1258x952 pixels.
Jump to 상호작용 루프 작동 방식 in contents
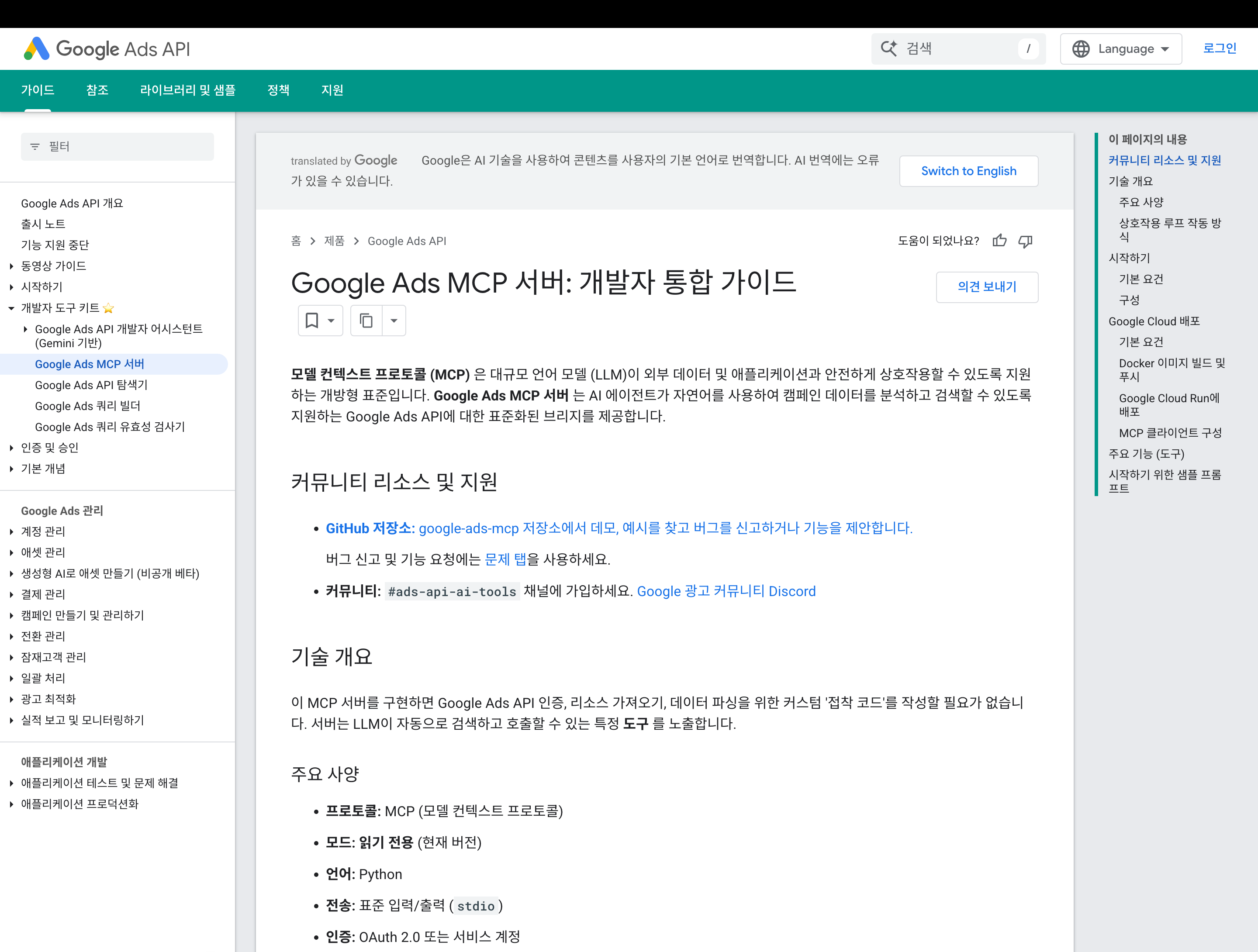click(x=1170, y=230)
